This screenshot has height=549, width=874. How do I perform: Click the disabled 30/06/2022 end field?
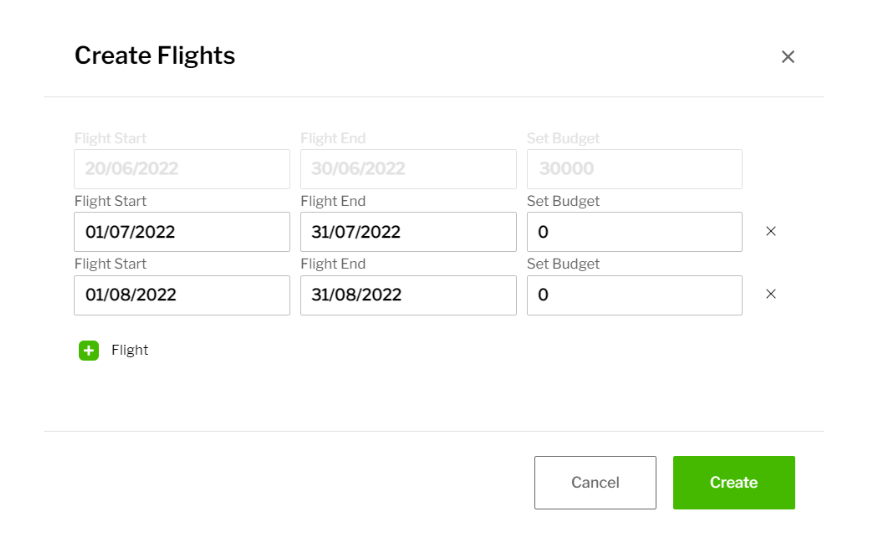[408, 169]
